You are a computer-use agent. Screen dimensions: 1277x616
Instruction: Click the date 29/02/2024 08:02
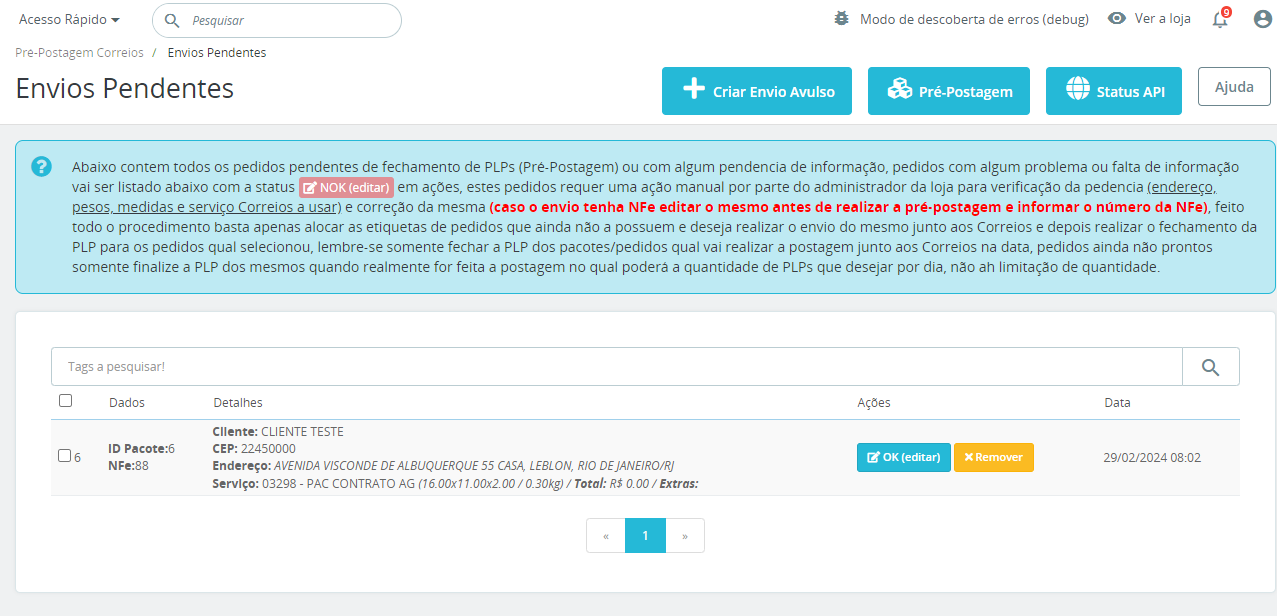(x=1152, y=458)
